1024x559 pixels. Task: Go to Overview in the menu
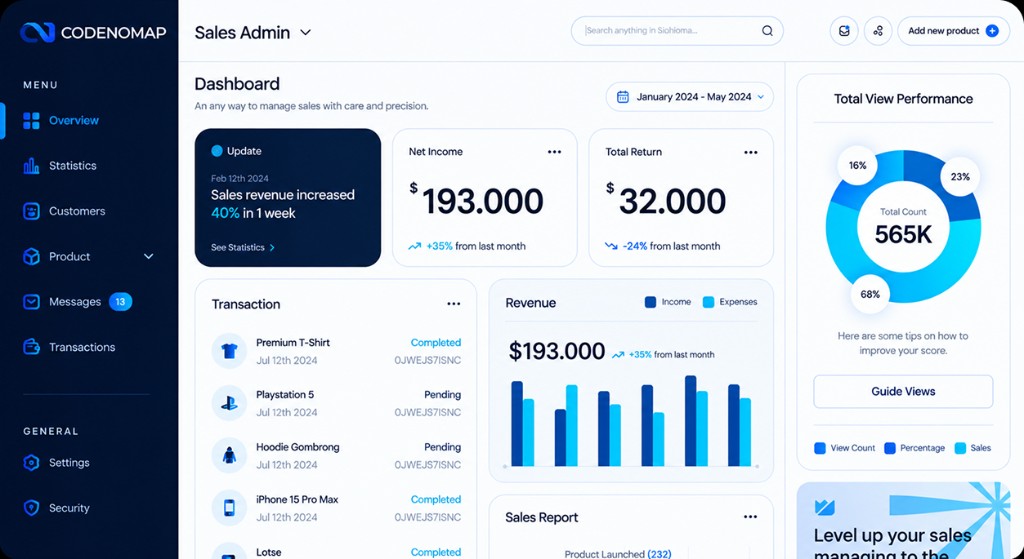point(74,121)
